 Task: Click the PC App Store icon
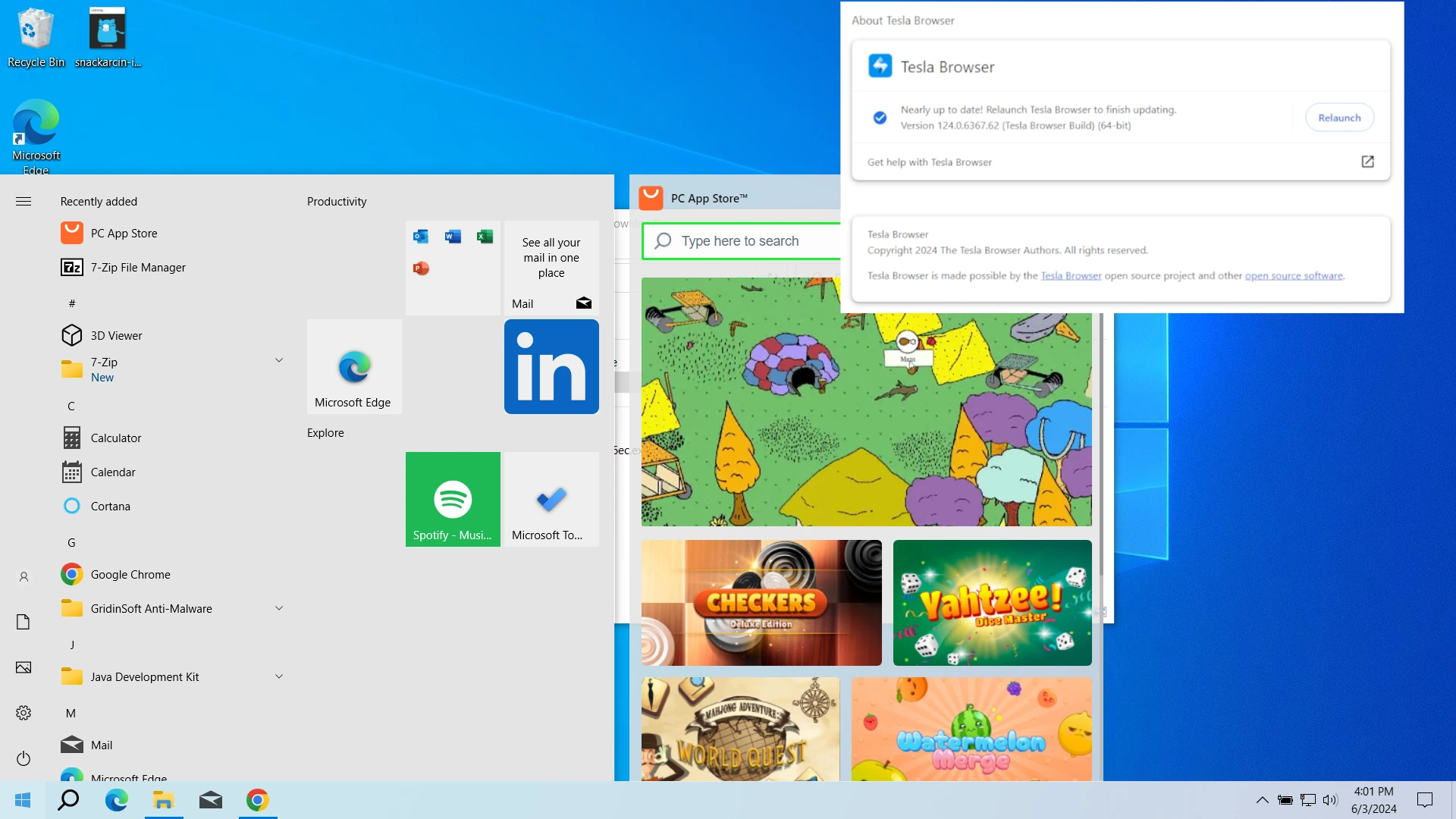click(x=70, y=232)
